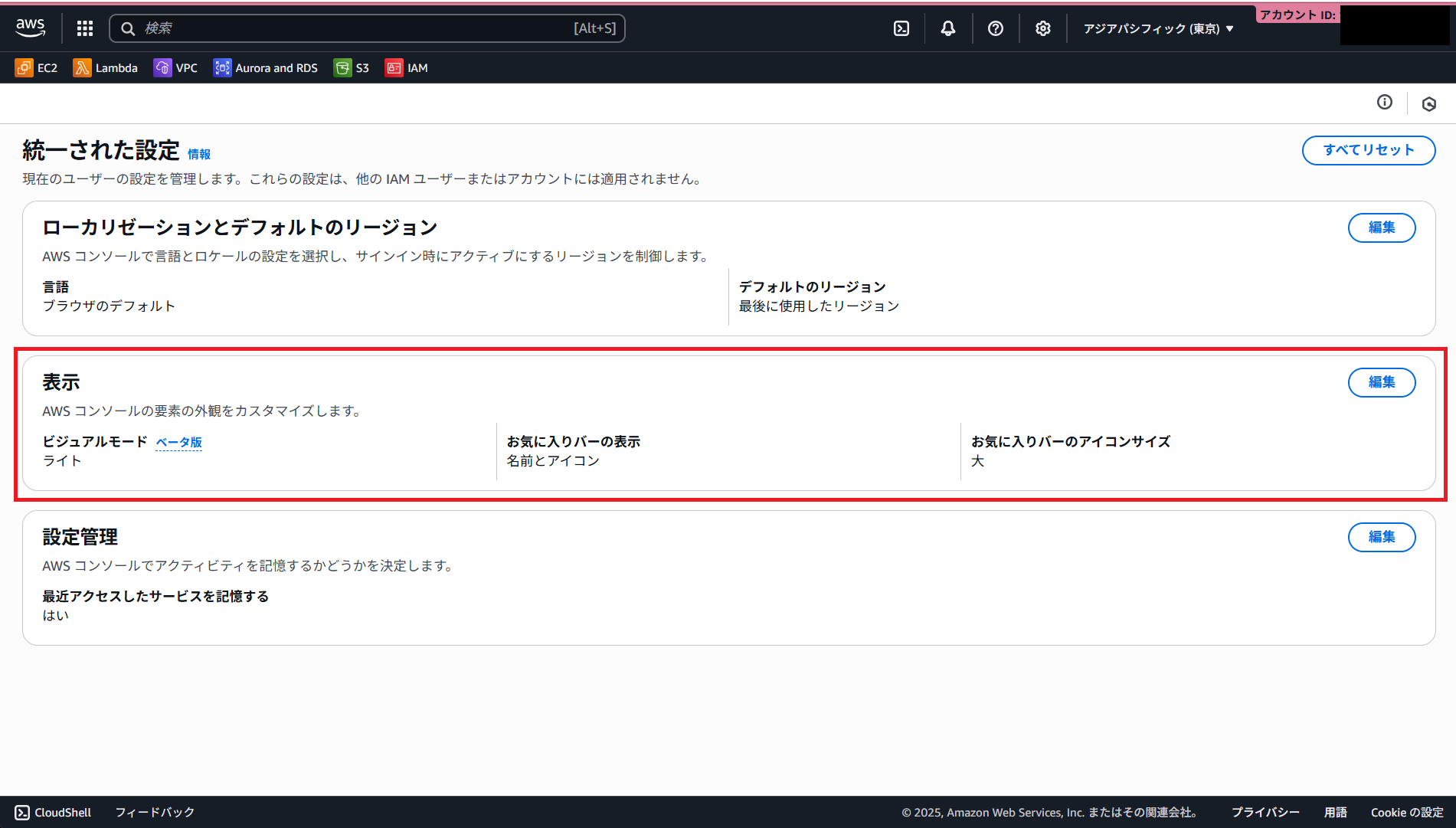Edit the 表示 section
Viewport: 1456px width, 828px height.
coord(1382,382)
